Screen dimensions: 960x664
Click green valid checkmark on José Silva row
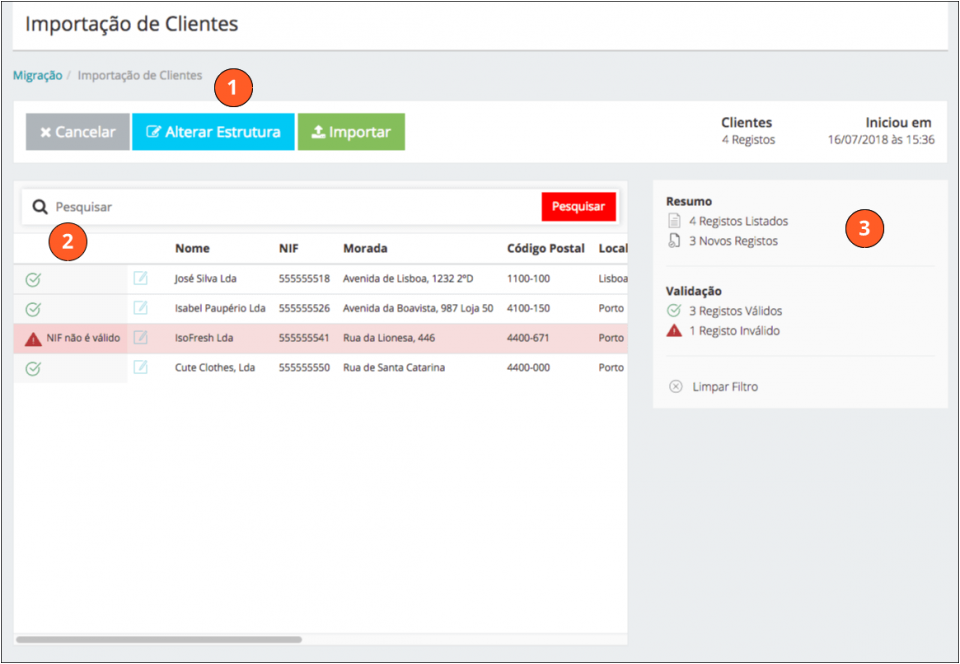tap(33, 279)
